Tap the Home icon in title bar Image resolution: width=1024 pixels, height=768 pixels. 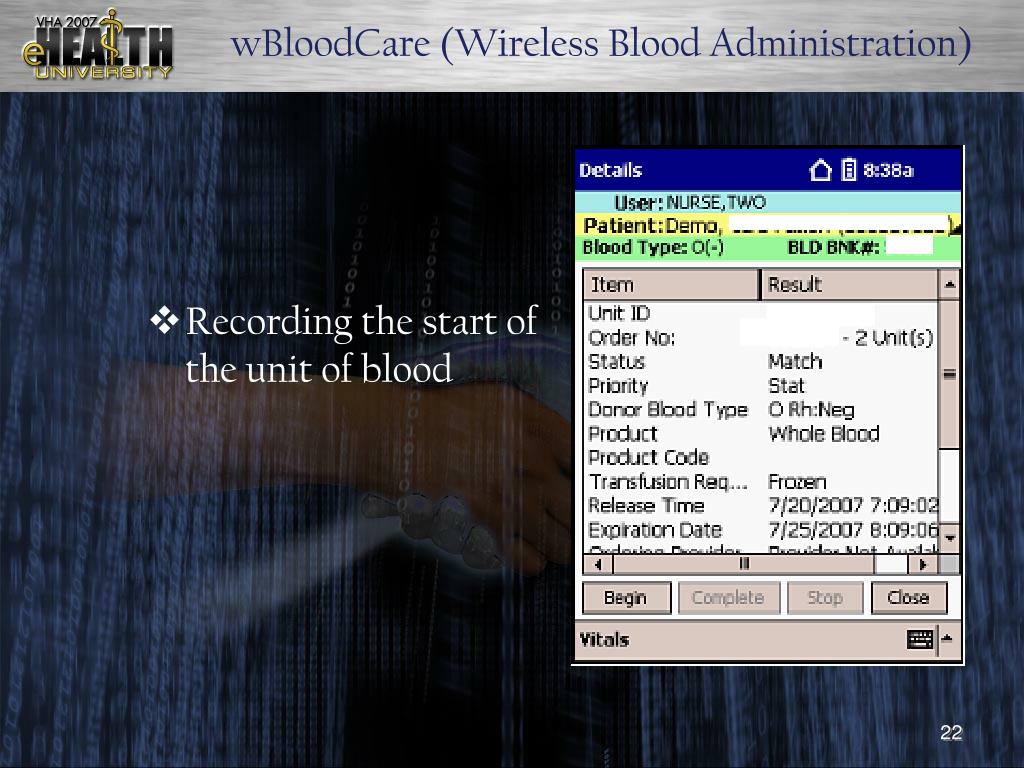(820, 170)
